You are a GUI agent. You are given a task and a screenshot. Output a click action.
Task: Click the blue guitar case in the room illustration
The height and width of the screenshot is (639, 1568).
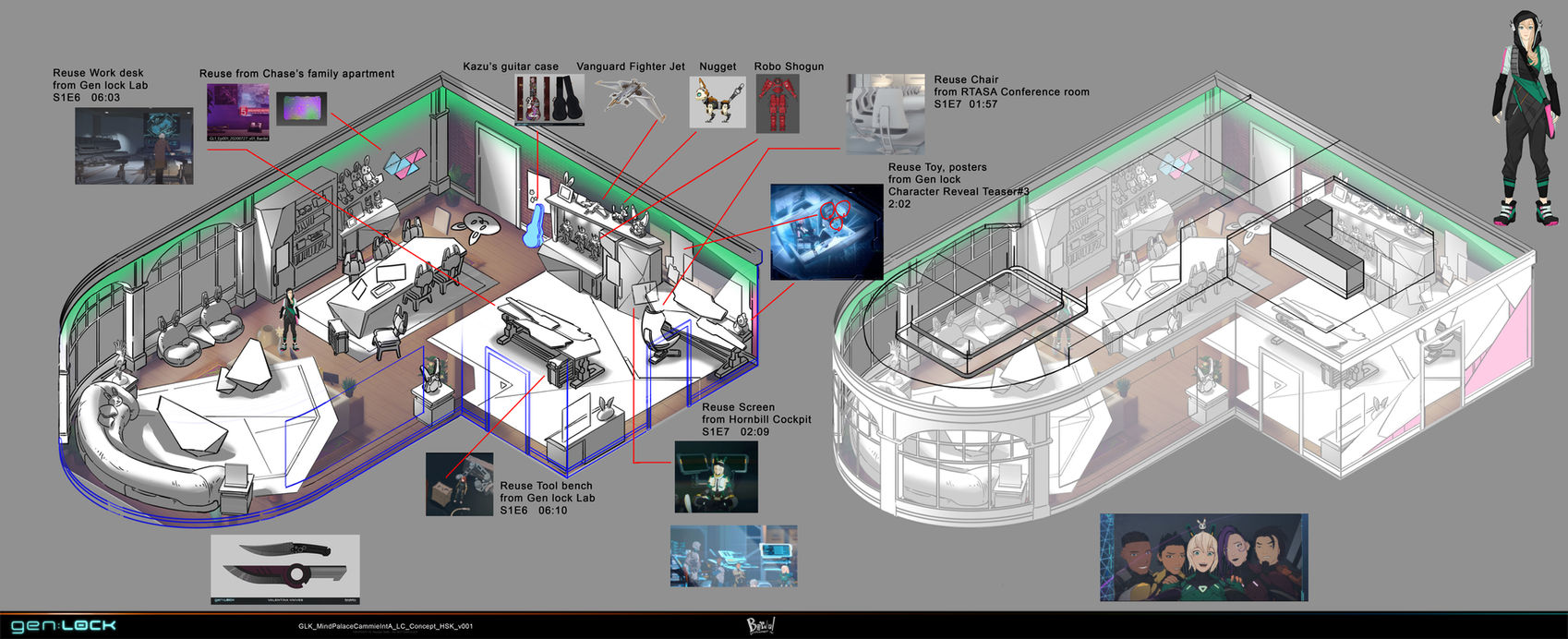535,226
